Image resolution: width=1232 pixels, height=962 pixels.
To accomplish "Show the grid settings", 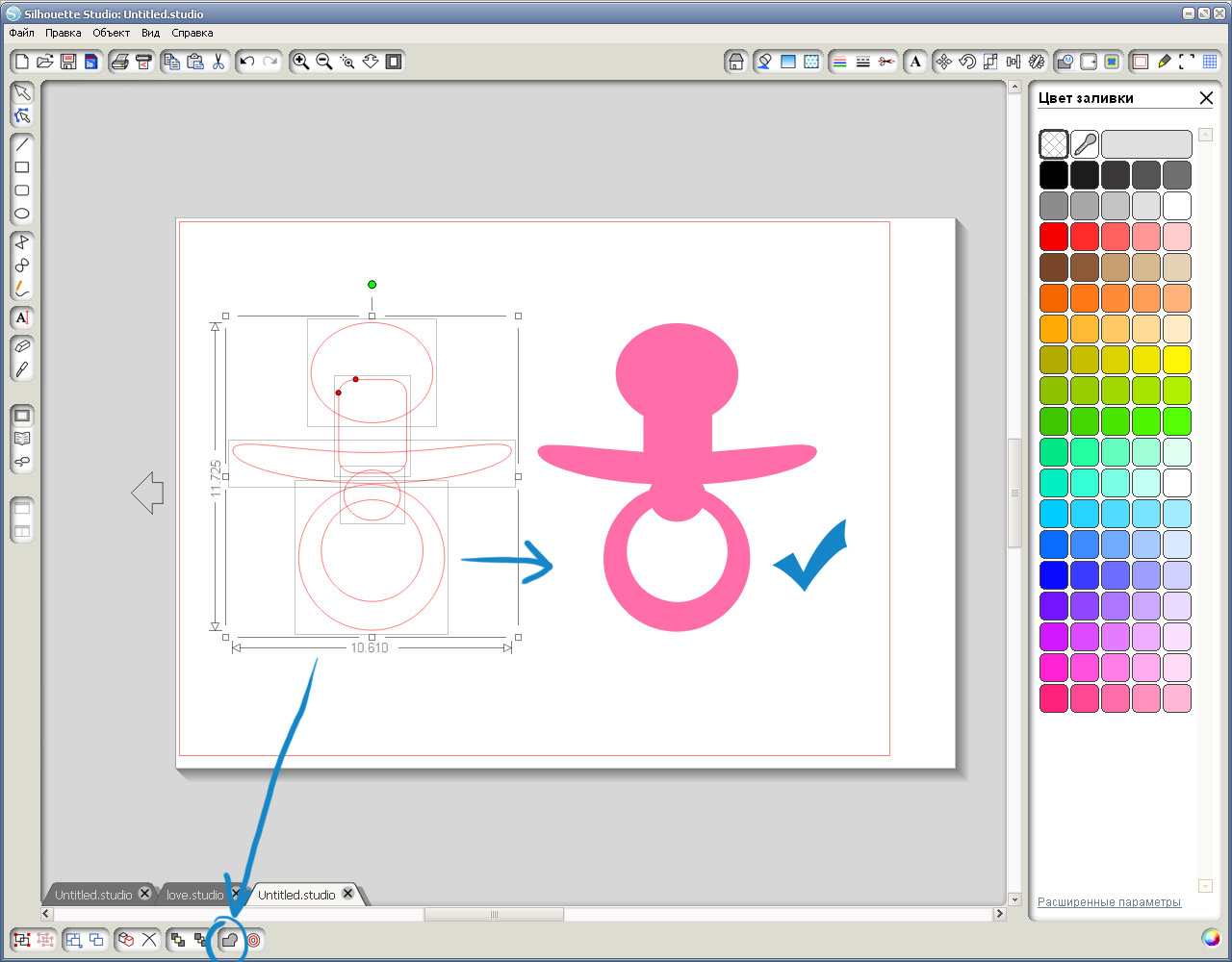I will pyautogui.click(x=1210, y=62).
